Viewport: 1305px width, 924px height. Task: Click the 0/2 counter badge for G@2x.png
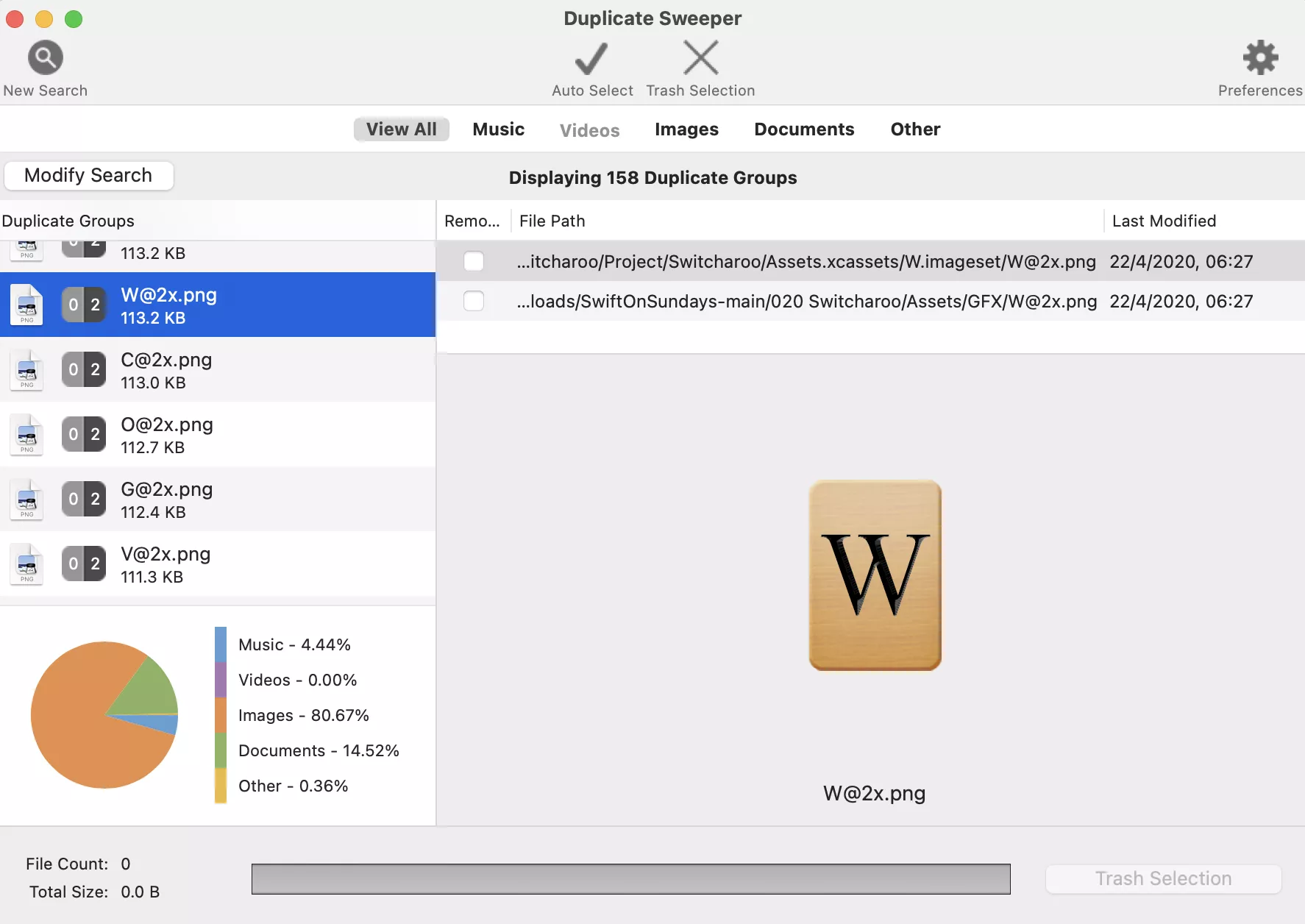[84, 500]
